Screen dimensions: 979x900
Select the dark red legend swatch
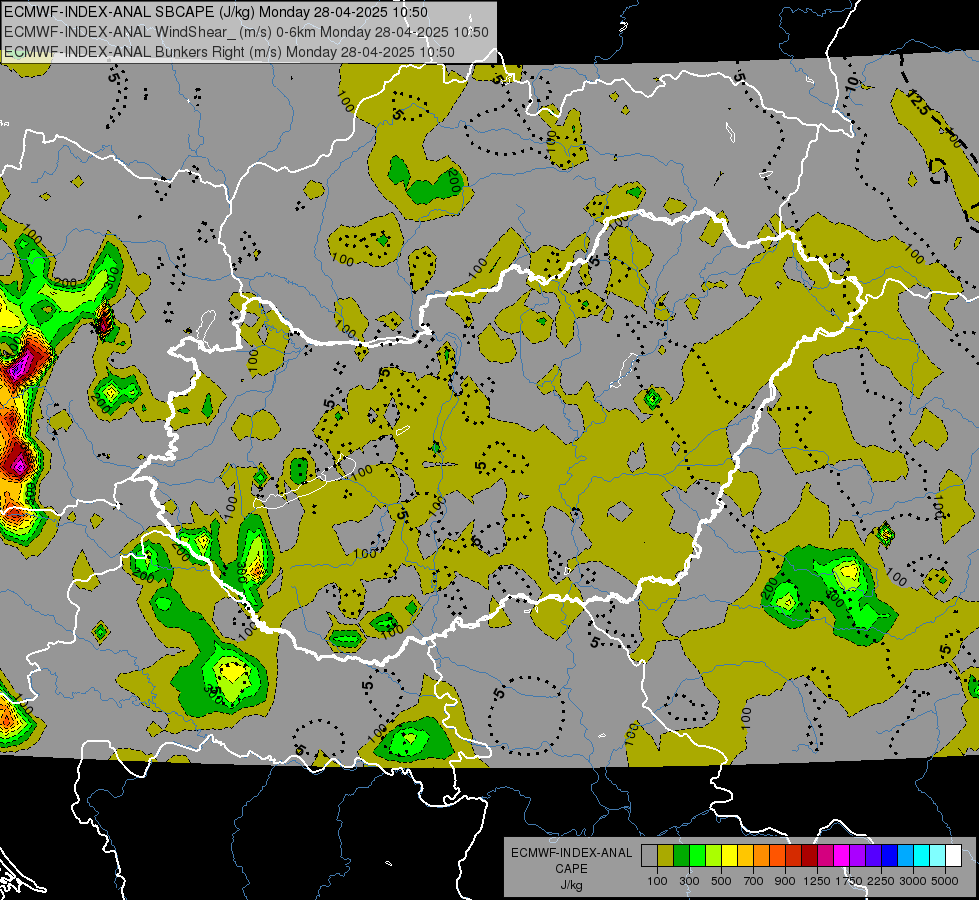[809, 856]
